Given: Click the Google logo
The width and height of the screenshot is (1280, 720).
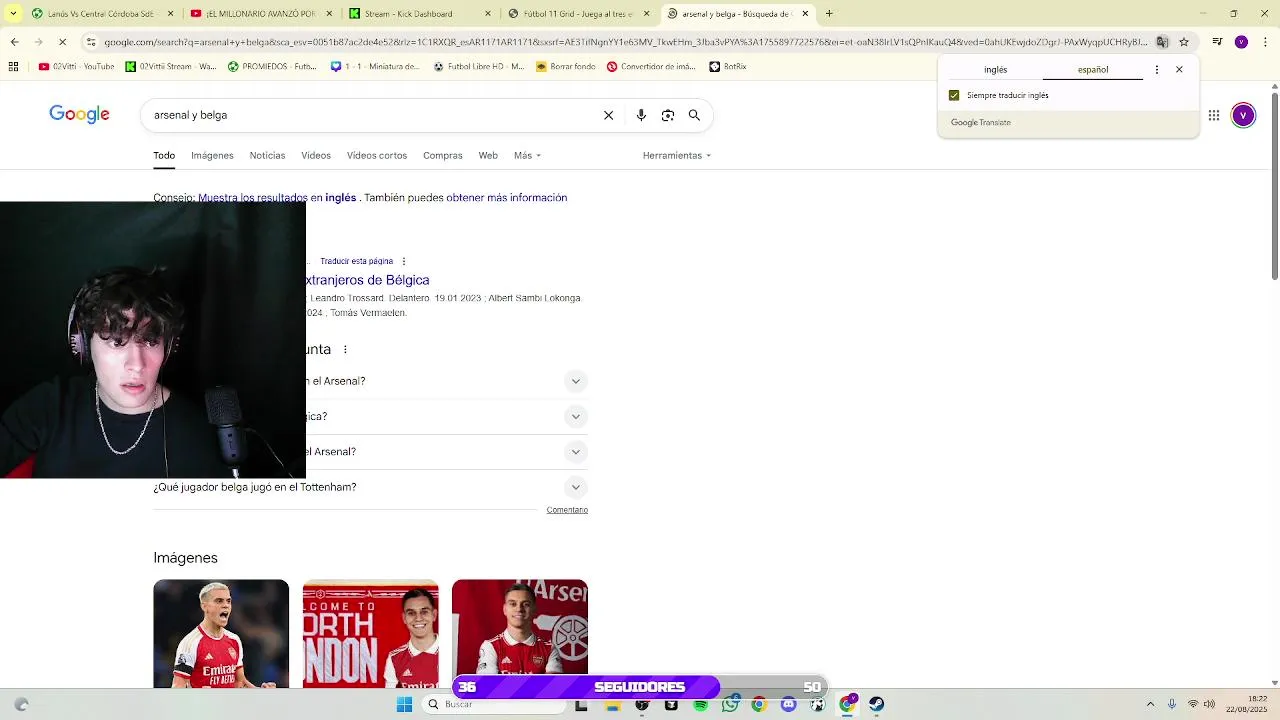Looking at the screenshot, I should pyautogui.click(x=79, y=114).
